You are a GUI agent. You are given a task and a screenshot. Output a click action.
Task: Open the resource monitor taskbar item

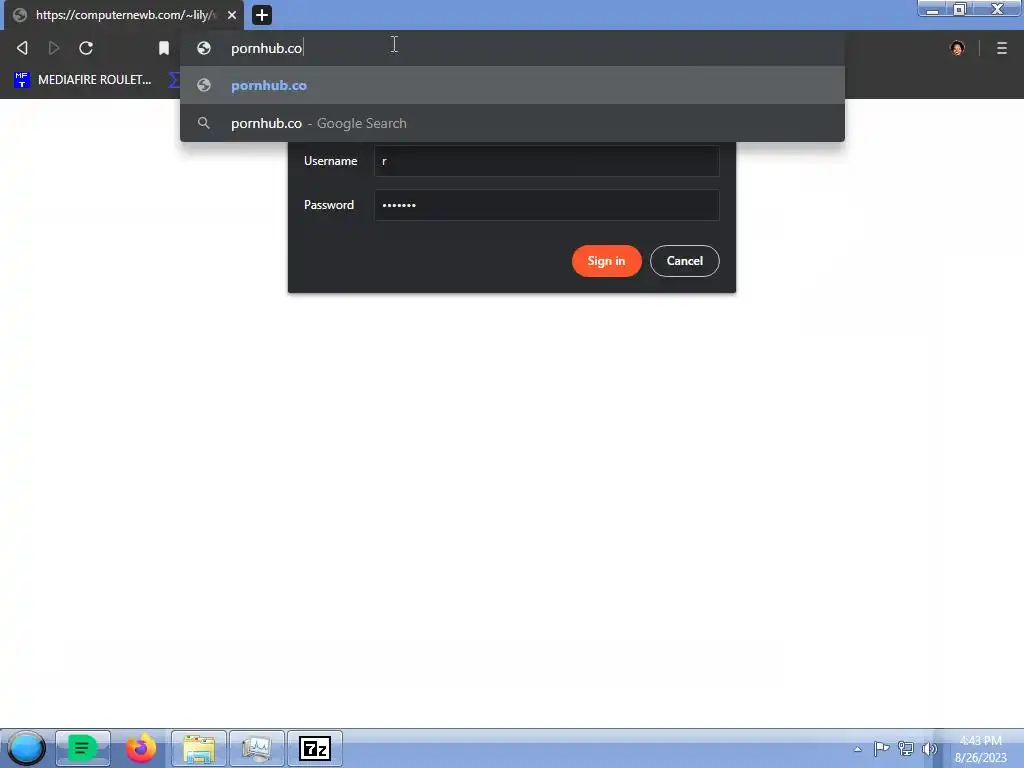coord(257,748)
